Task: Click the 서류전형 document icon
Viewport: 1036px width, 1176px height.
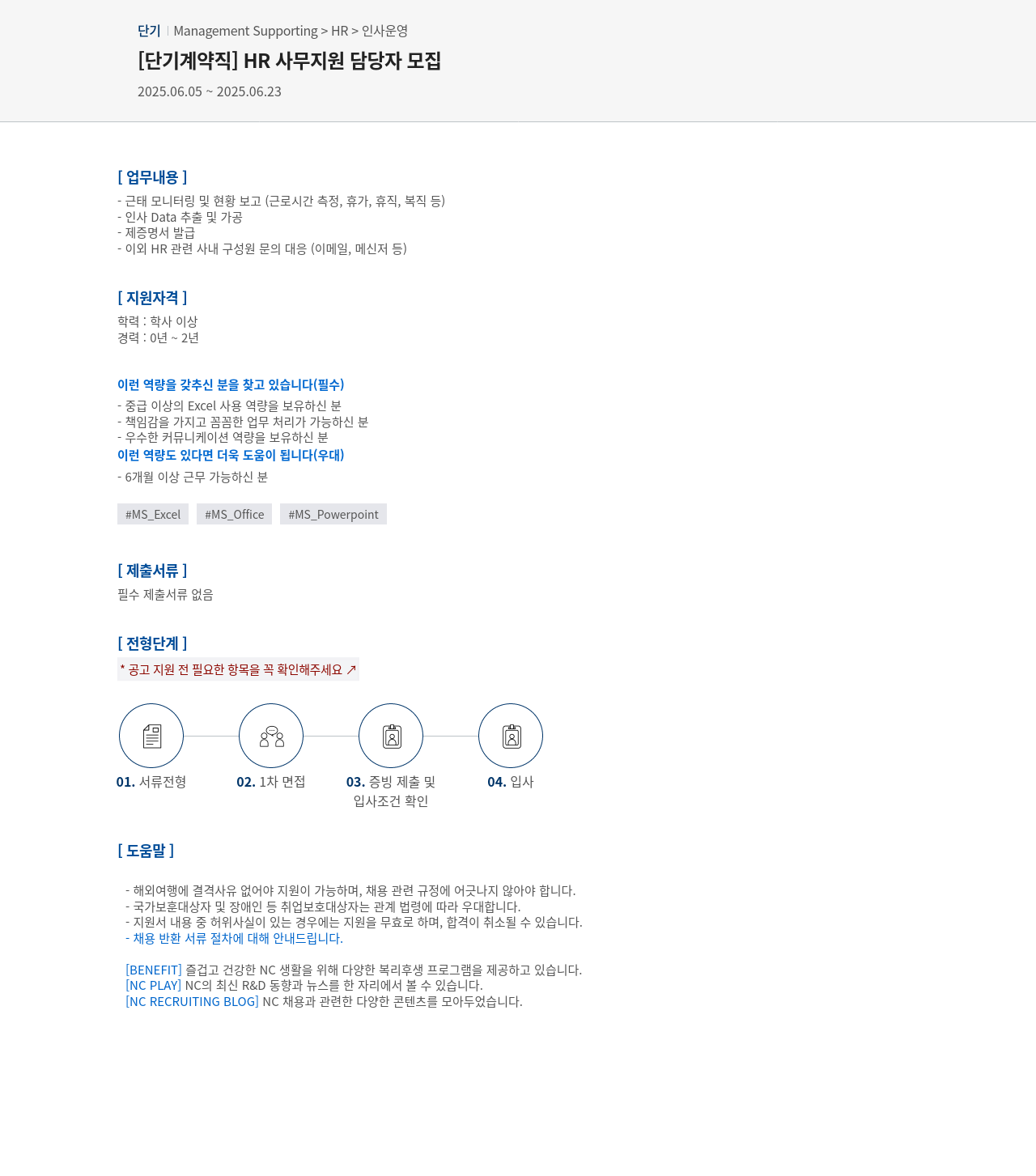Action: tap(151, 736)
